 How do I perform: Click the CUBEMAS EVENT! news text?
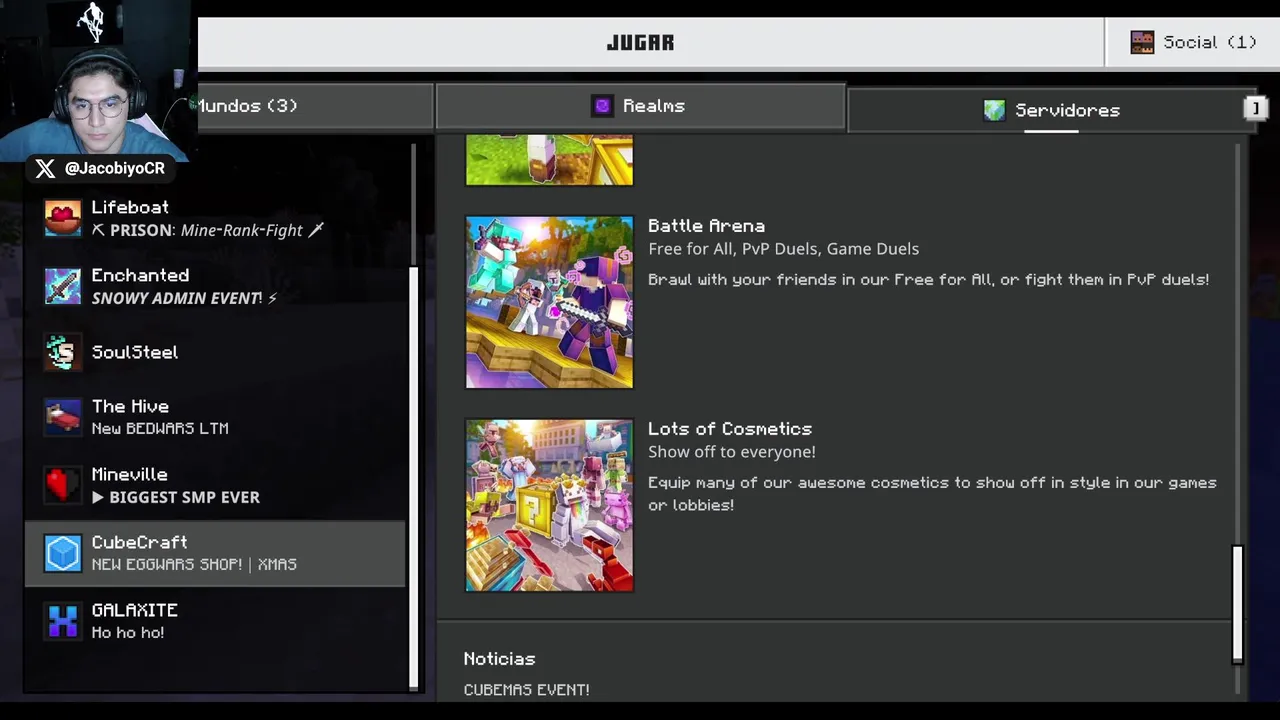pyautogui.click(x=526, y=690)
